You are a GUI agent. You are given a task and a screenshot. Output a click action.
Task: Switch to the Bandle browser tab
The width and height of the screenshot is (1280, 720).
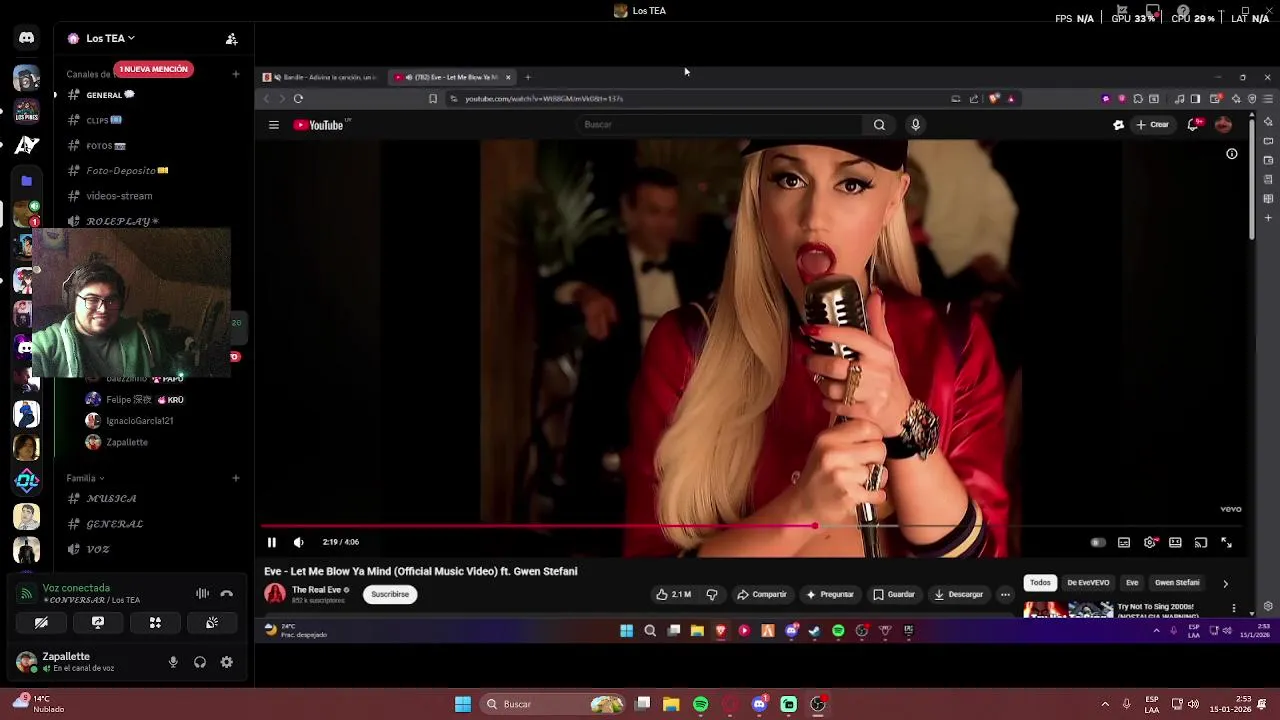322,77
